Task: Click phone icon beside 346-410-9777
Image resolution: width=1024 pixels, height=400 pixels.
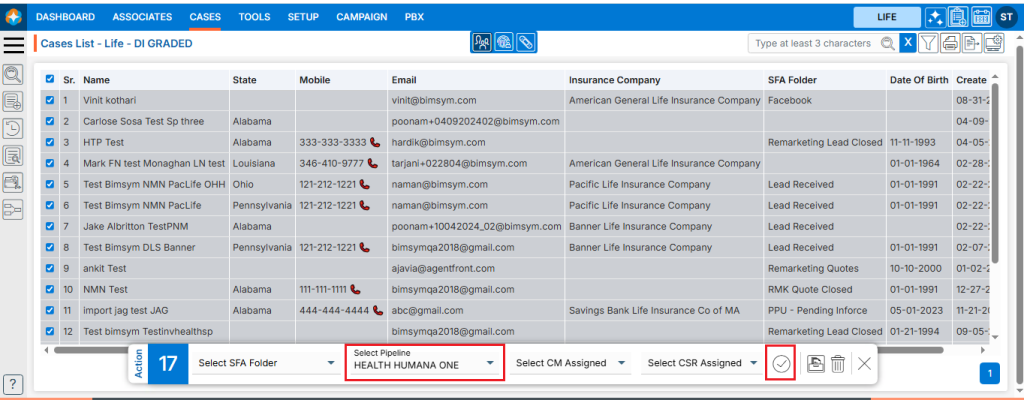Action: coord(373,163)
